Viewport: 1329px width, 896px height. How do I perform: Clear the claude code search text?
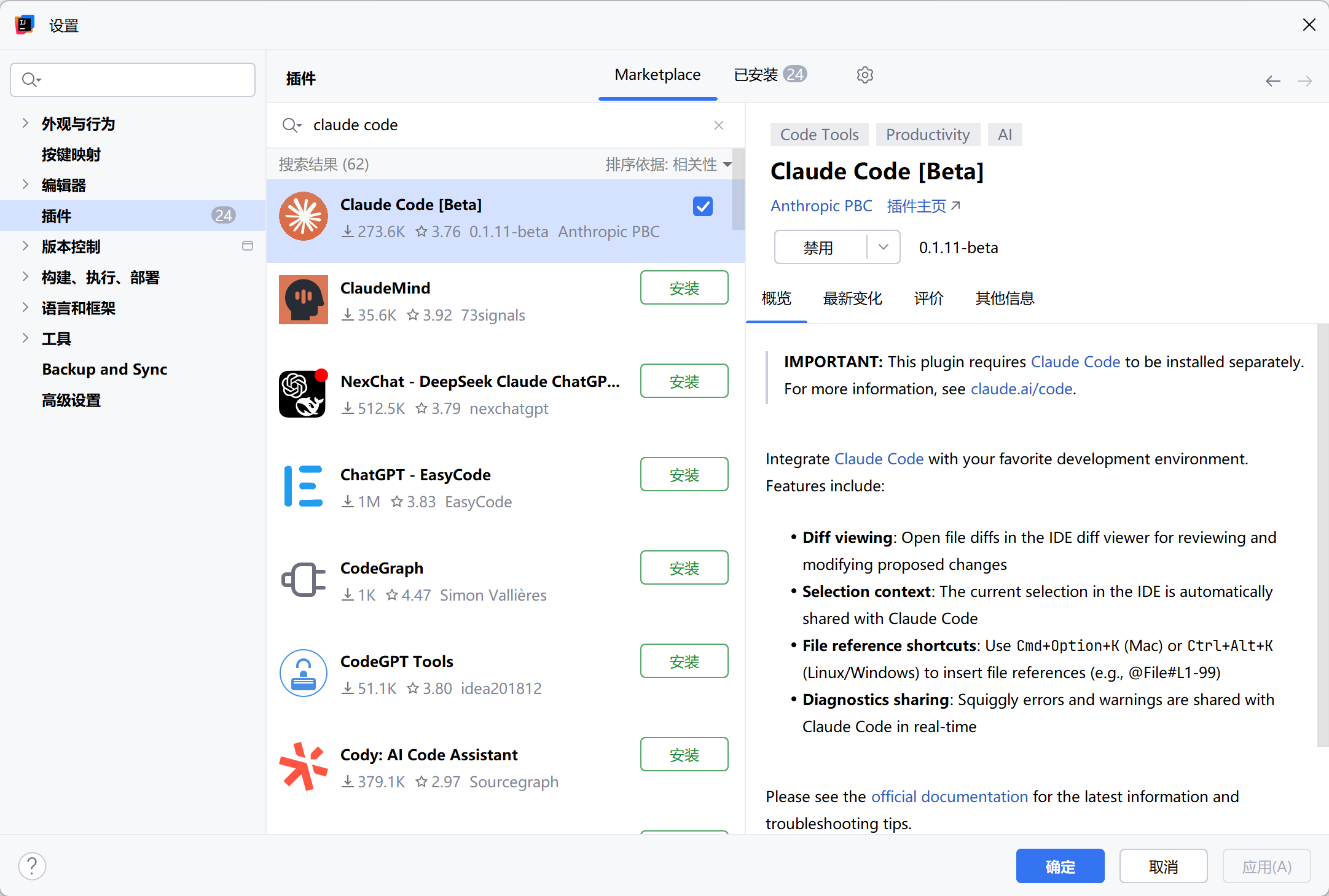(x=718, y=125)
